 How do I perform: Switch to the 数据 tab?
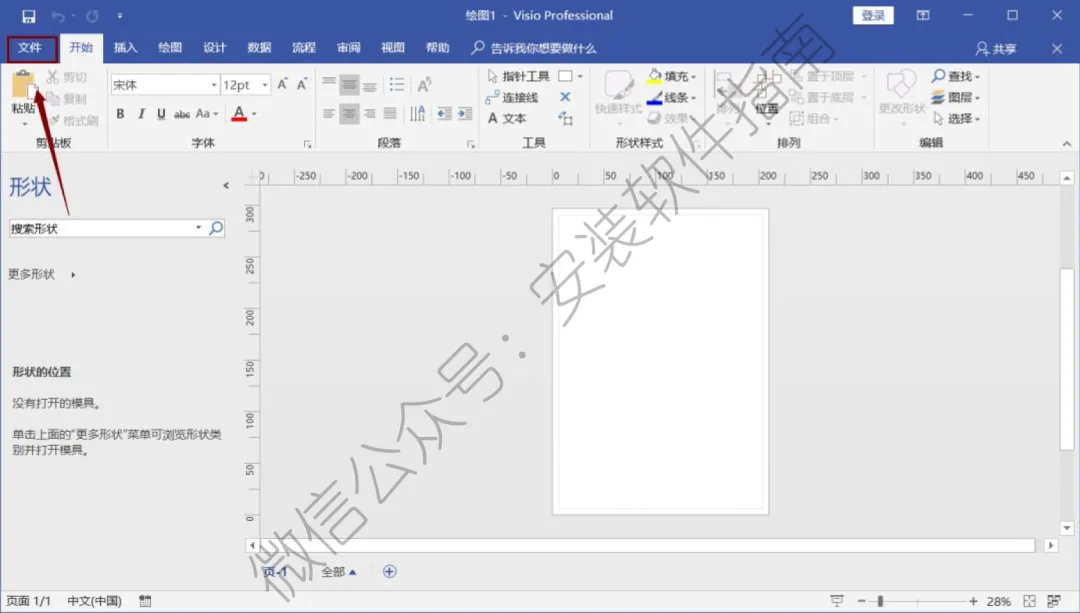point(260,48)
